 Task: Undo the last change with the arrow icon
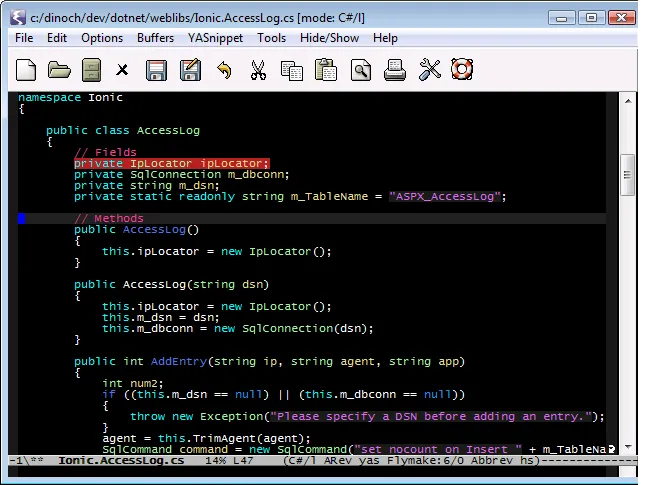(x=224, y=70)
